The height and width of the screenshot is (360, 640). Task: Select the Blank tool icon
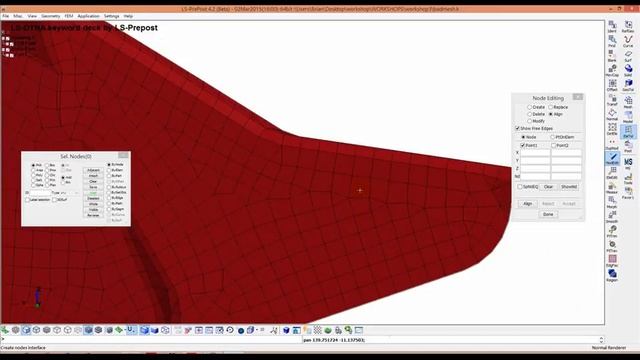[612, 56]
